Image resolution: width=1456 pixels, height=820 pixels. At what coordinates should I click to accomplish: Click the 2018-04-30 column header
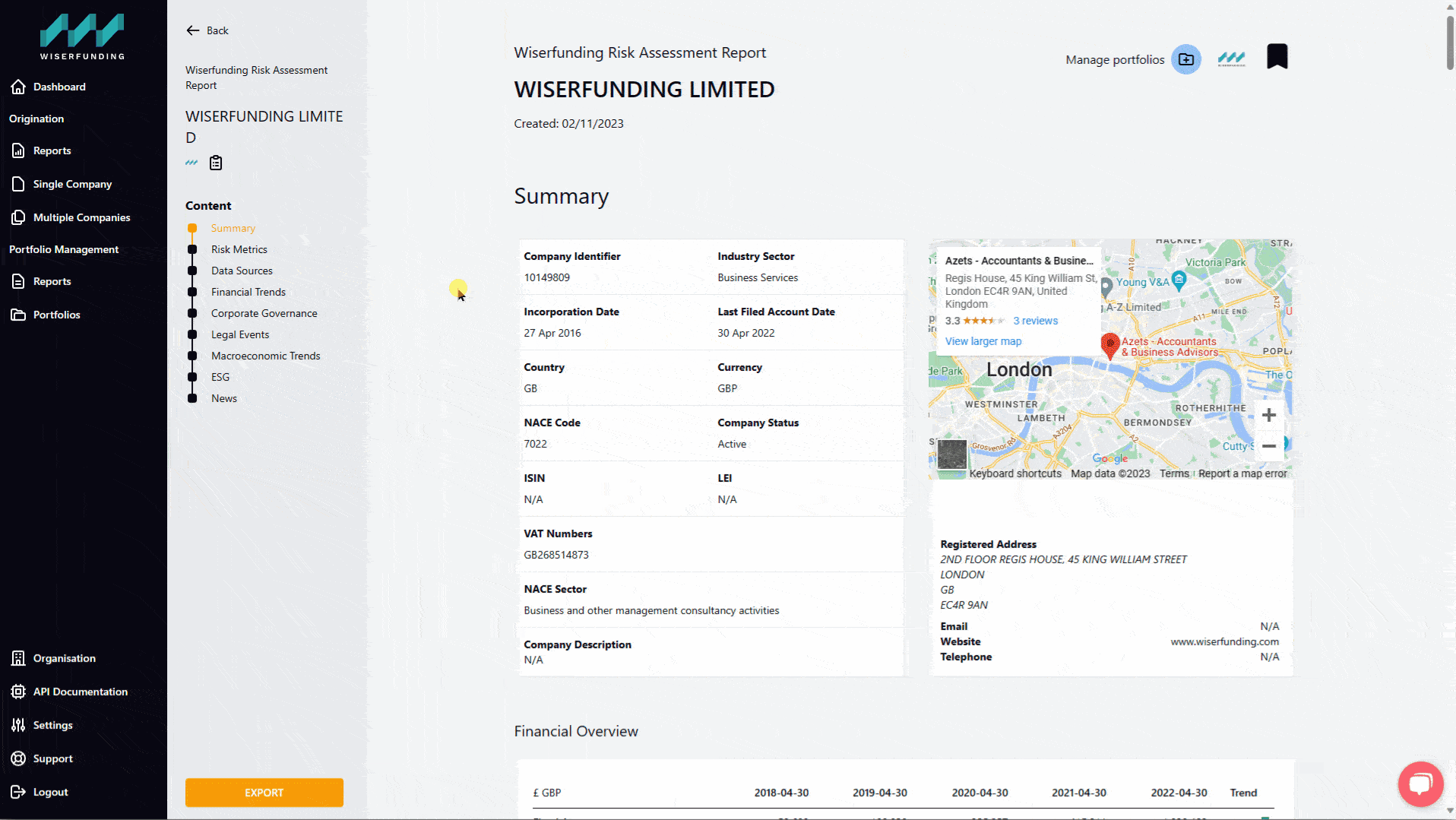(x=781, y=793)
